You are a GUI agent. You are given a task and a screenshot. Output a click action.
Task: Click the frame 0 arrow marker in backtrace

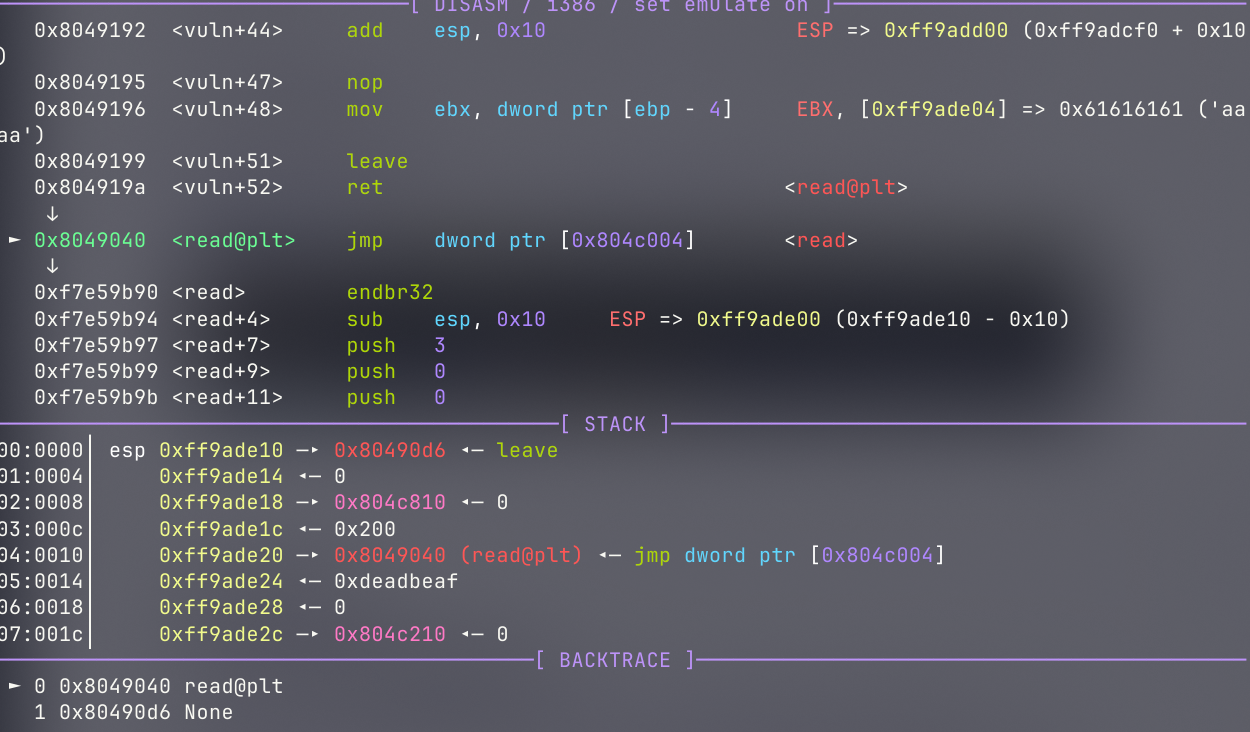click(x=14, y=686)
